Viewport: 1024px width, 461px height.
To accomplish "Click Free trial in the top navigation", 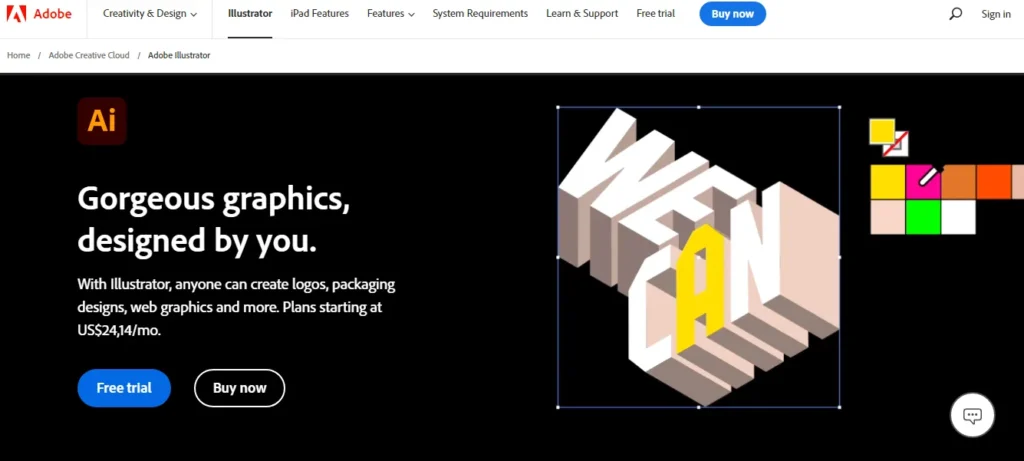I will tap(656, 14).
